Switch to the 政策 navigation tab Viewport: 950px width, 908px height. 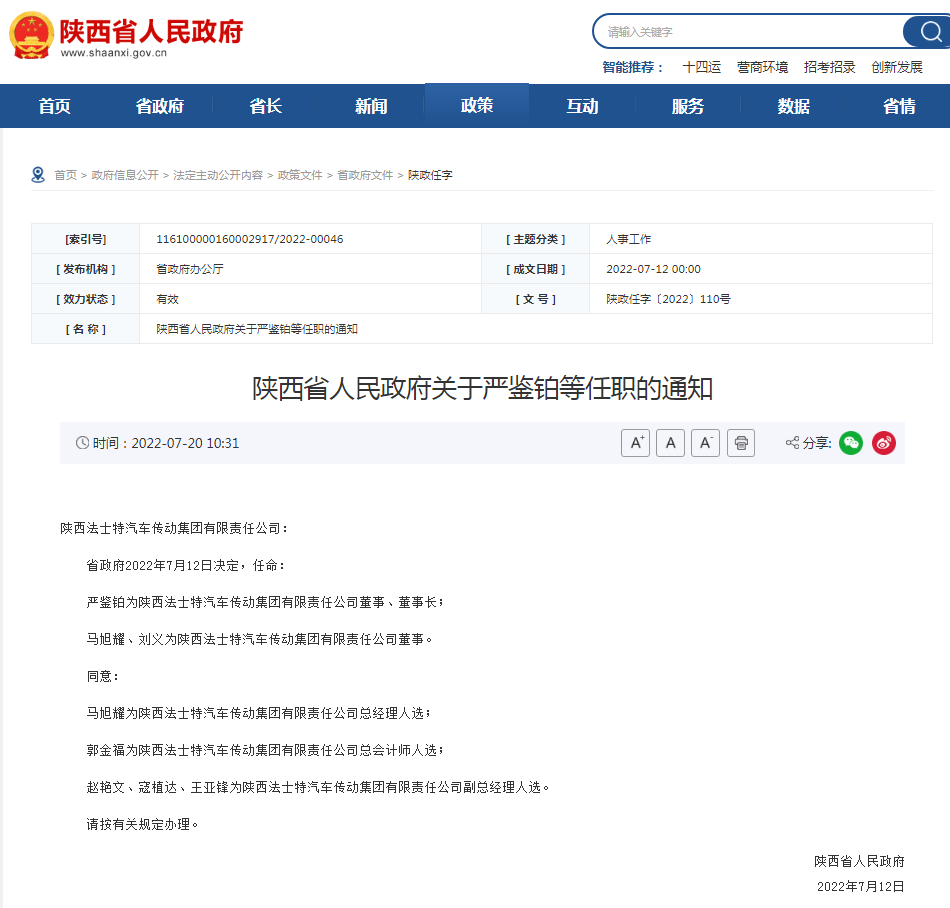pyautogui.click(x=476, y=105)
